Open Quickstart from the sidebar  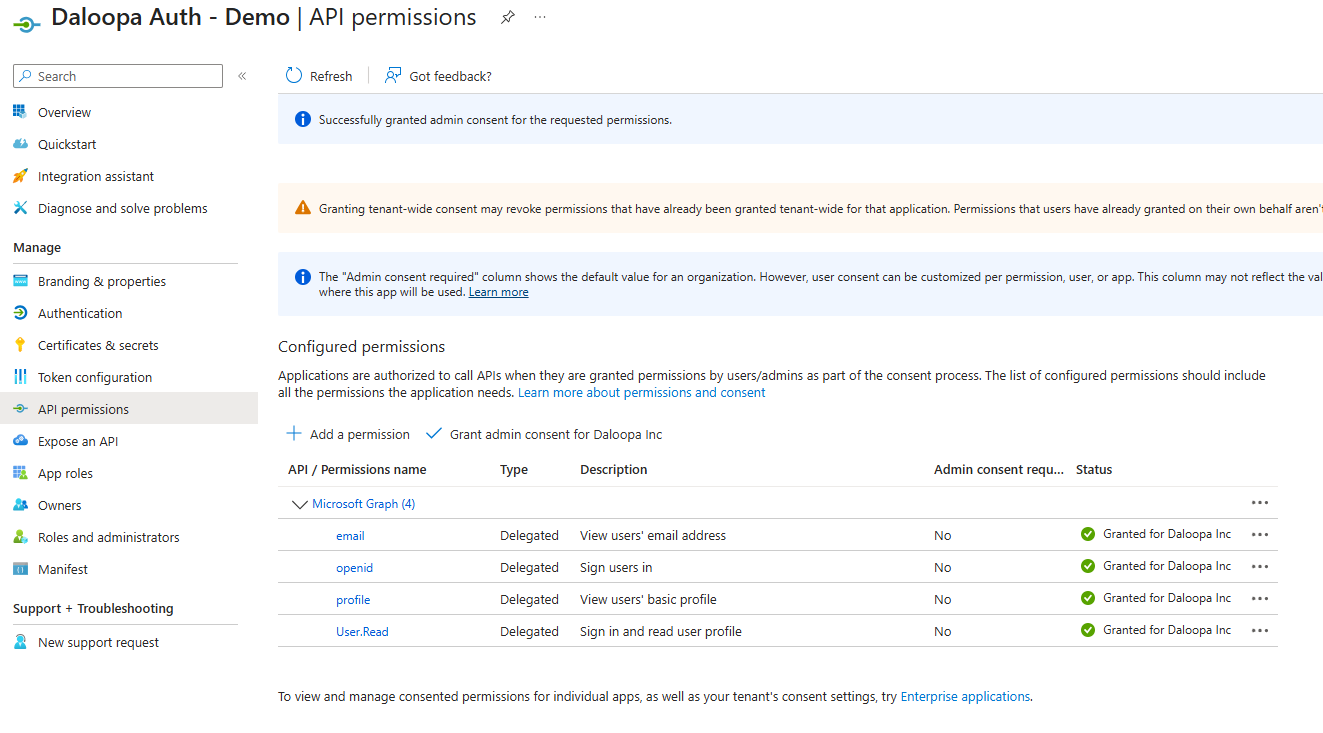point(67,144)
